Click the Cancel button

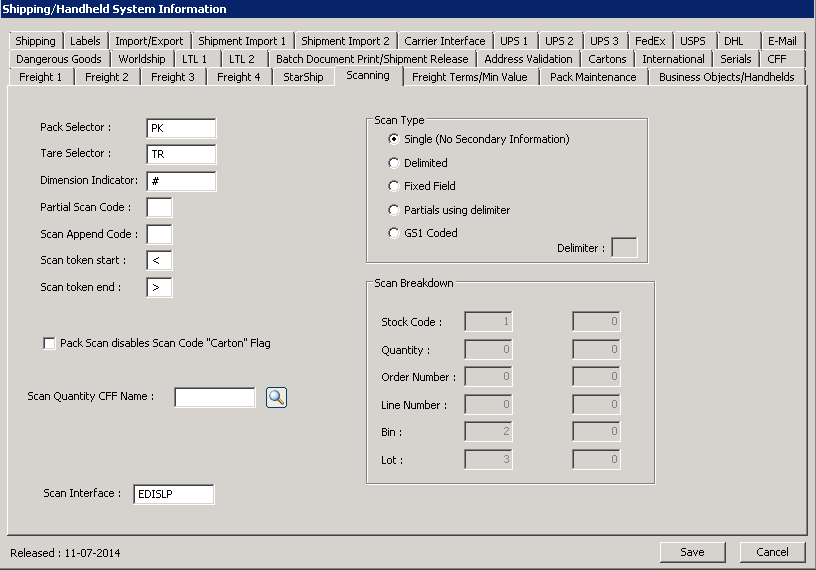772,552
